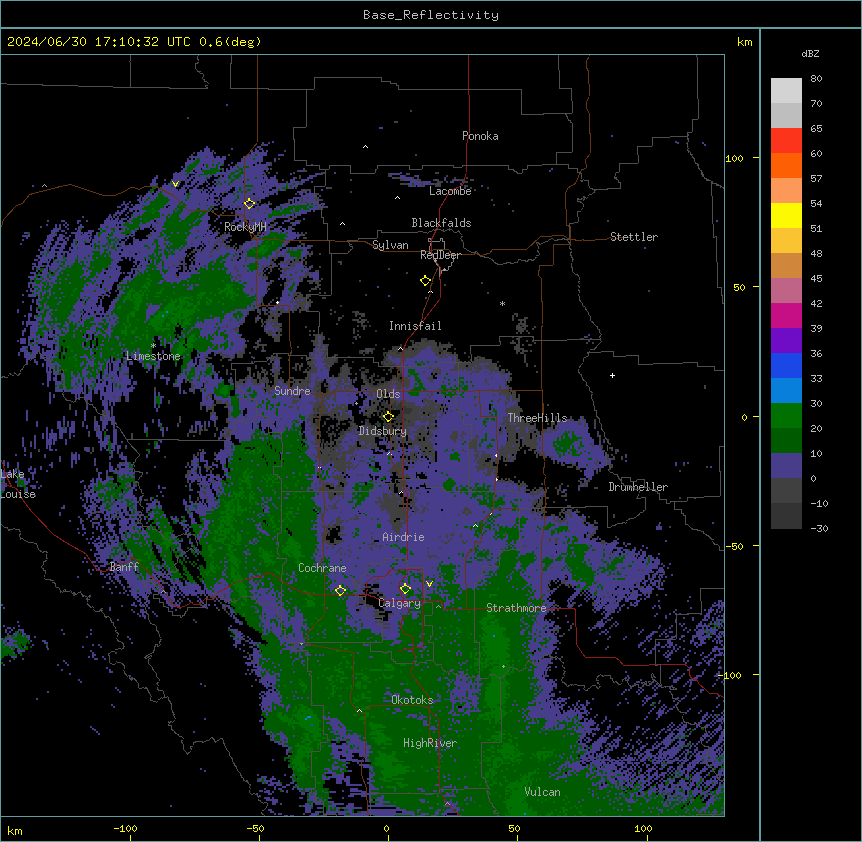Click the violet 36-39 dBZ legend band
862x842 pixels.
point(786,341)
